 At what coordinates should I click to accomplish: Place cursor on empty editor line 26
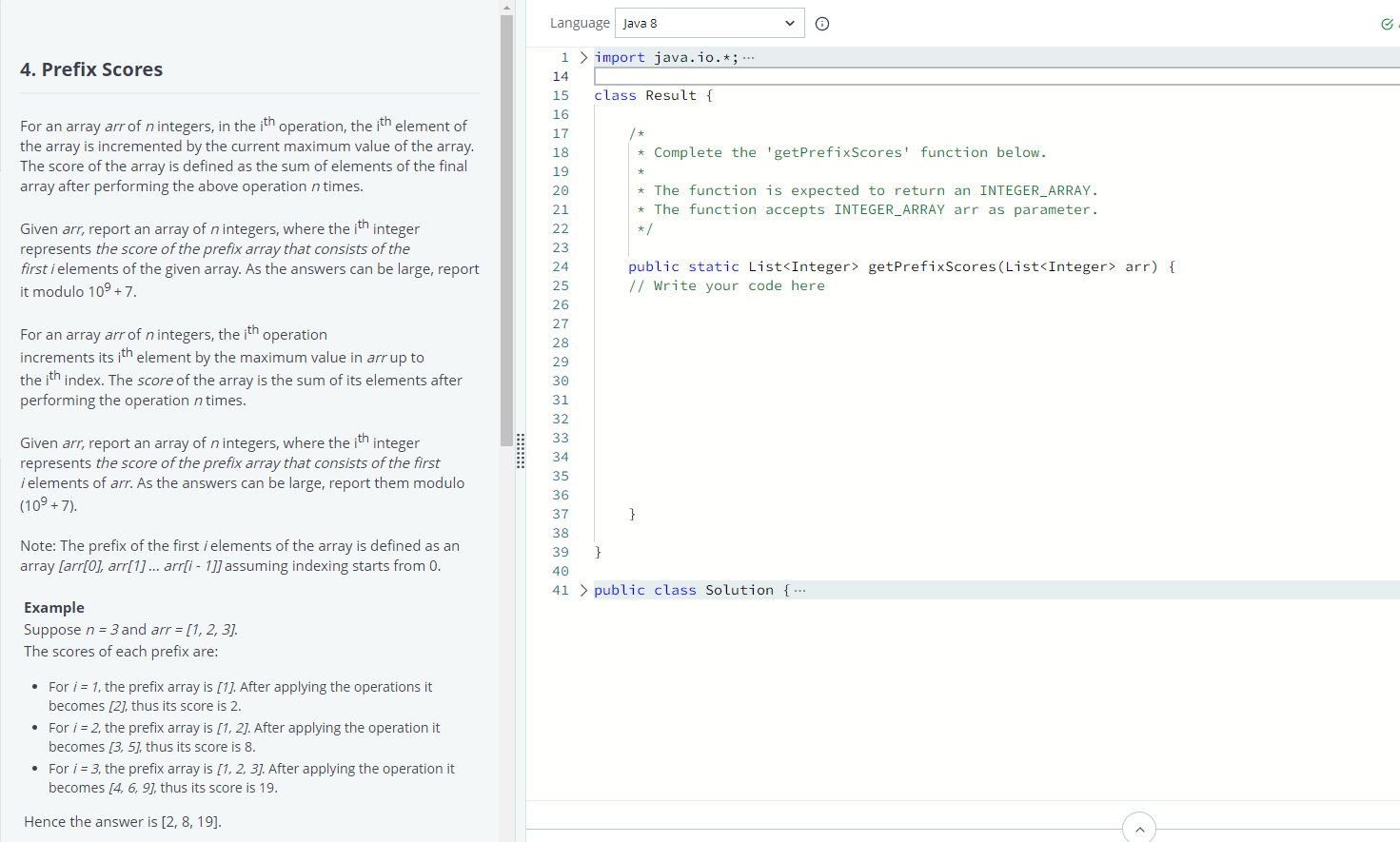click(x=996, y=304)
